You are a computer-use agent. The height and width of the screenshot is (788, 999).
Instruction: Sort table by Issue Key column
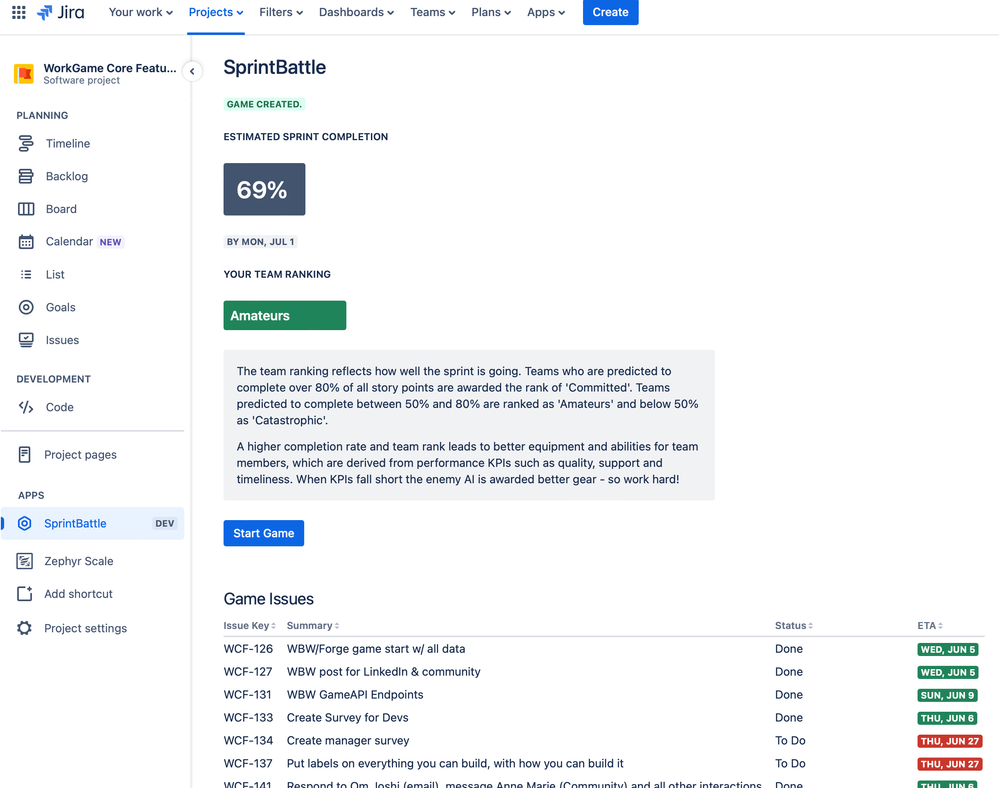249,626
